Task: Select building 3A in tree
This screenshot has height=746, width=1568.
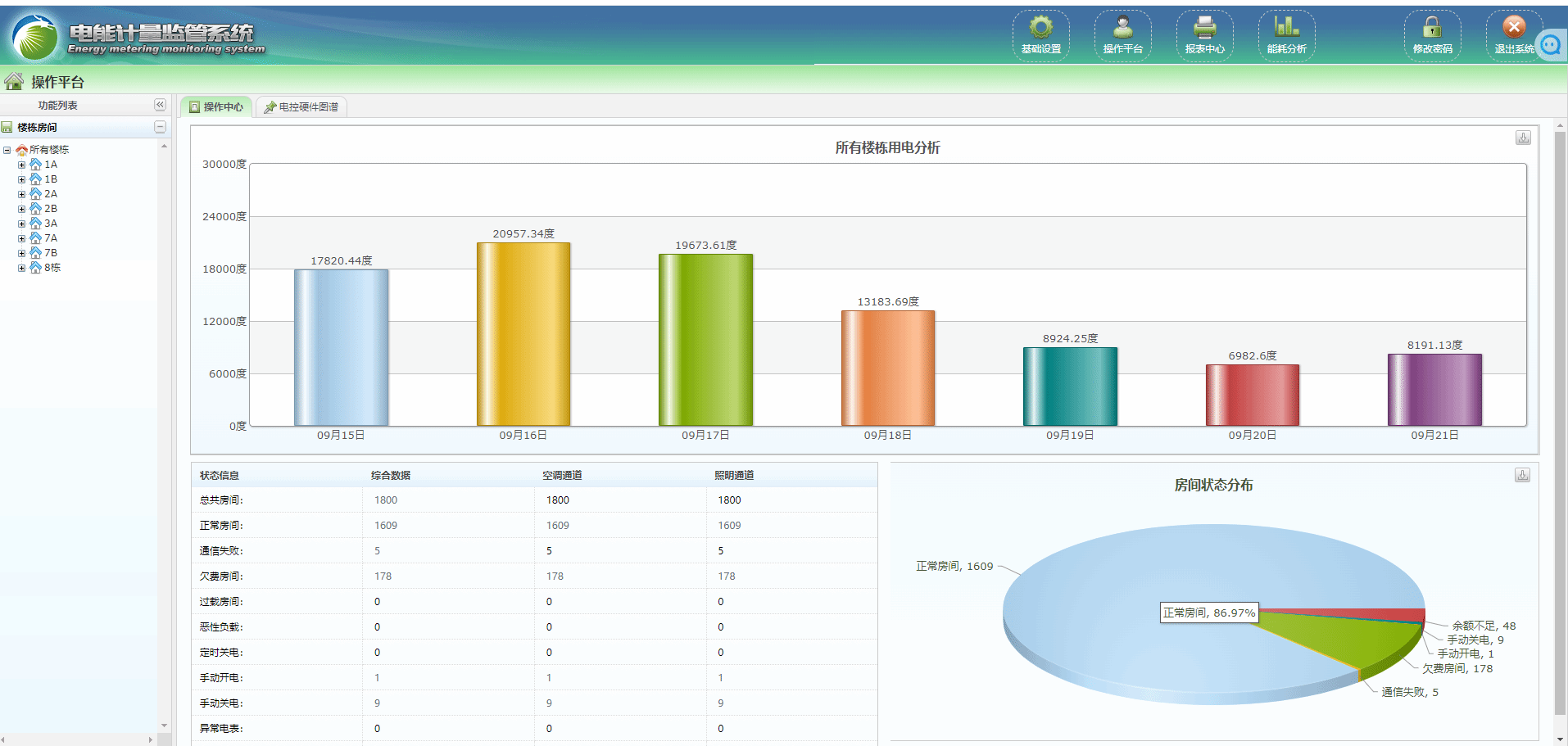Action: coord(51,224)
